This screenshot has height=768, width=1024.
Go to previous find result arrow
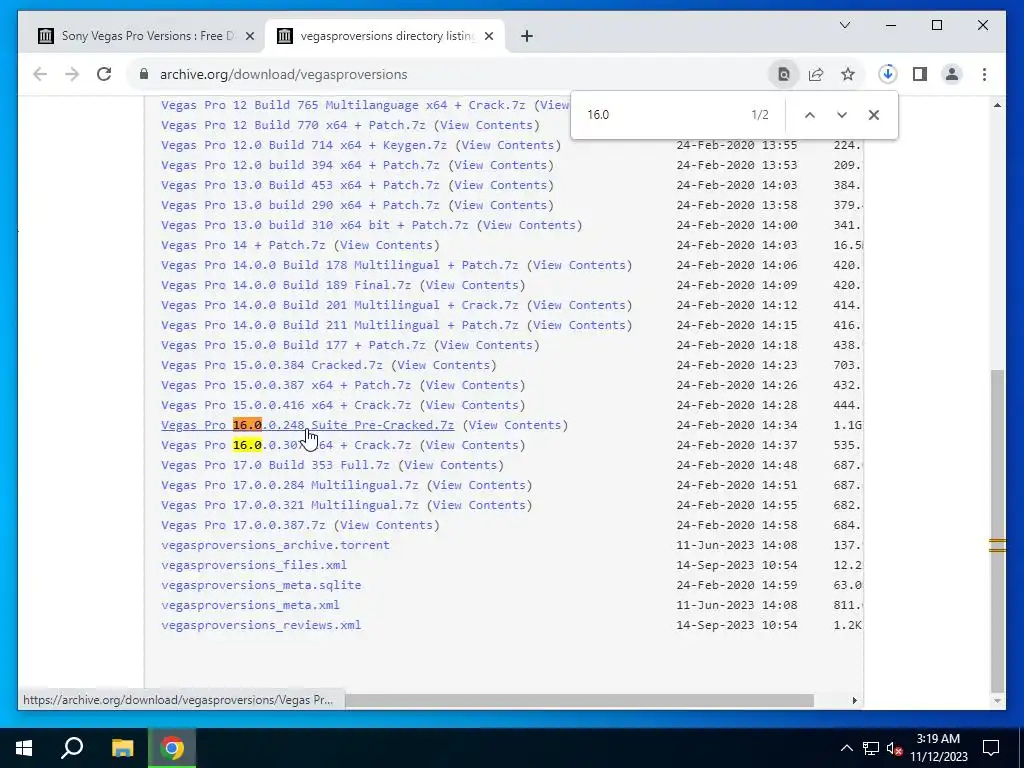[x=810, y=115]
